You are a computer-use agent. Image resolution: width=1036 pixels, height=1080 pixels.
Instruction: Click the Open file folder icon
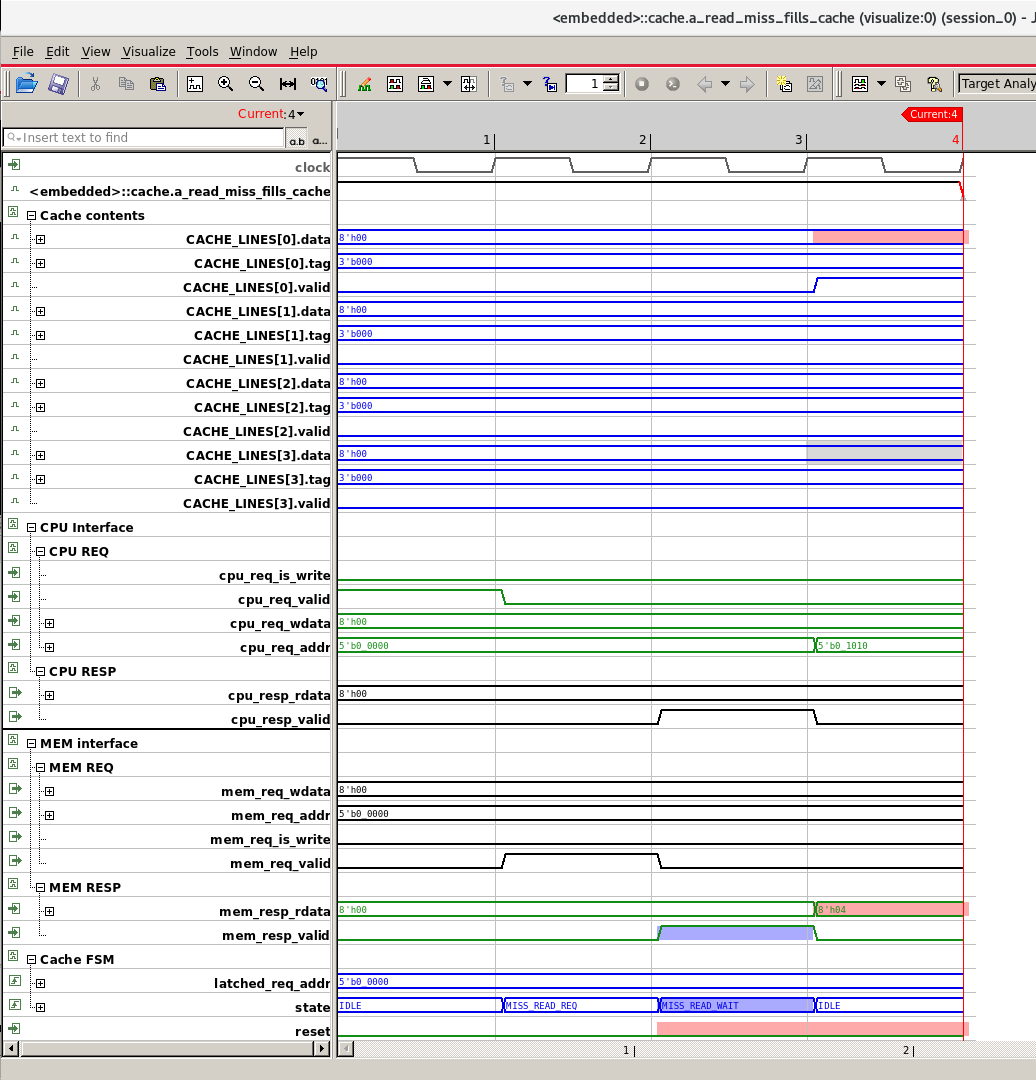click(26, 84)
